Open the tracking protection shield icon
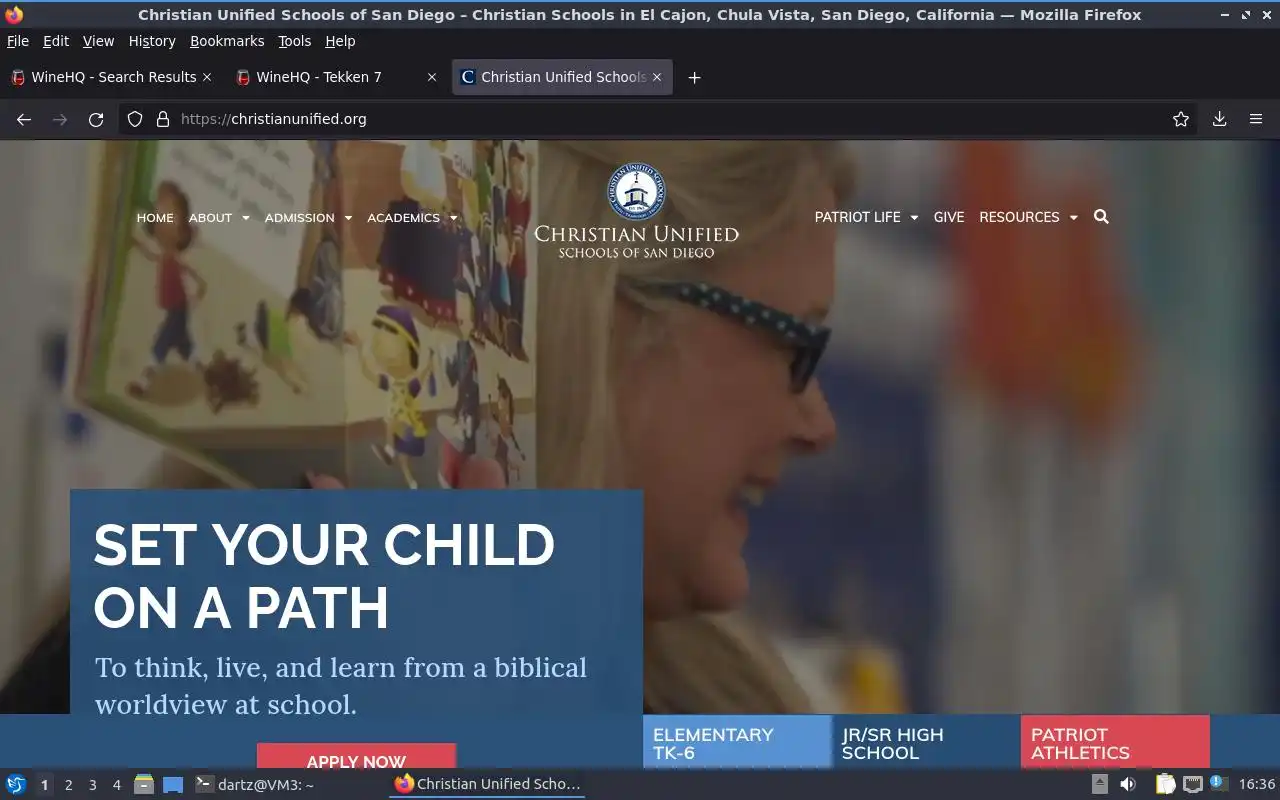The image size is (1280, 800). tap(135, 119)
